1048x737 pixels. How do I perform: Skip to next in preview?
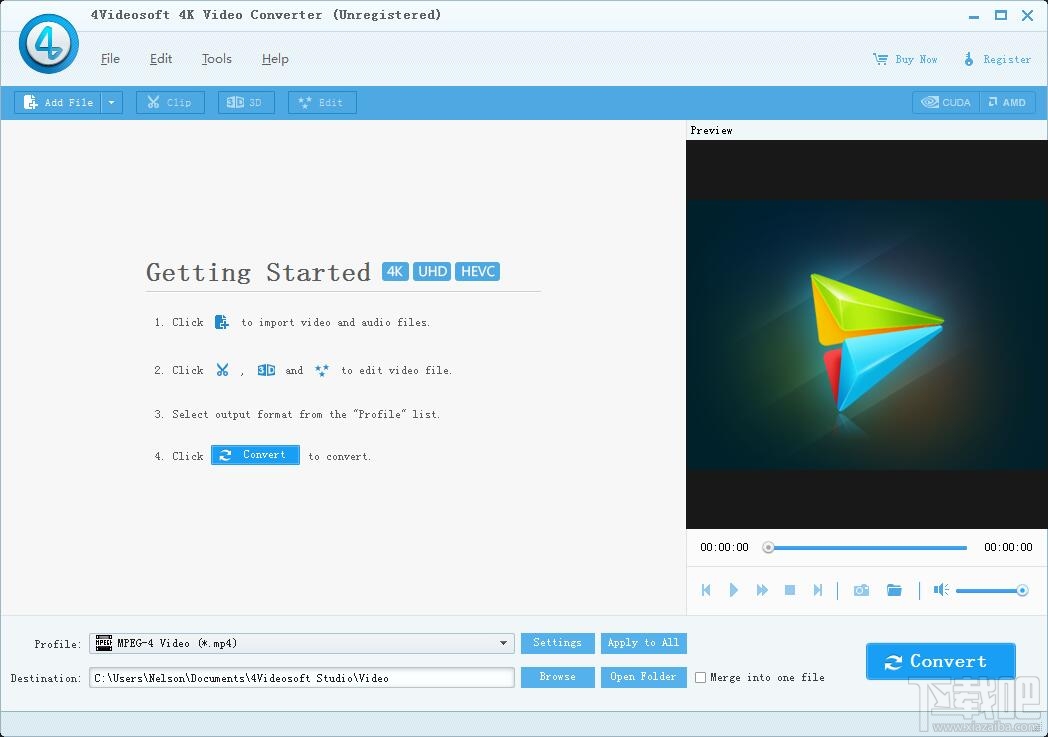817,590
